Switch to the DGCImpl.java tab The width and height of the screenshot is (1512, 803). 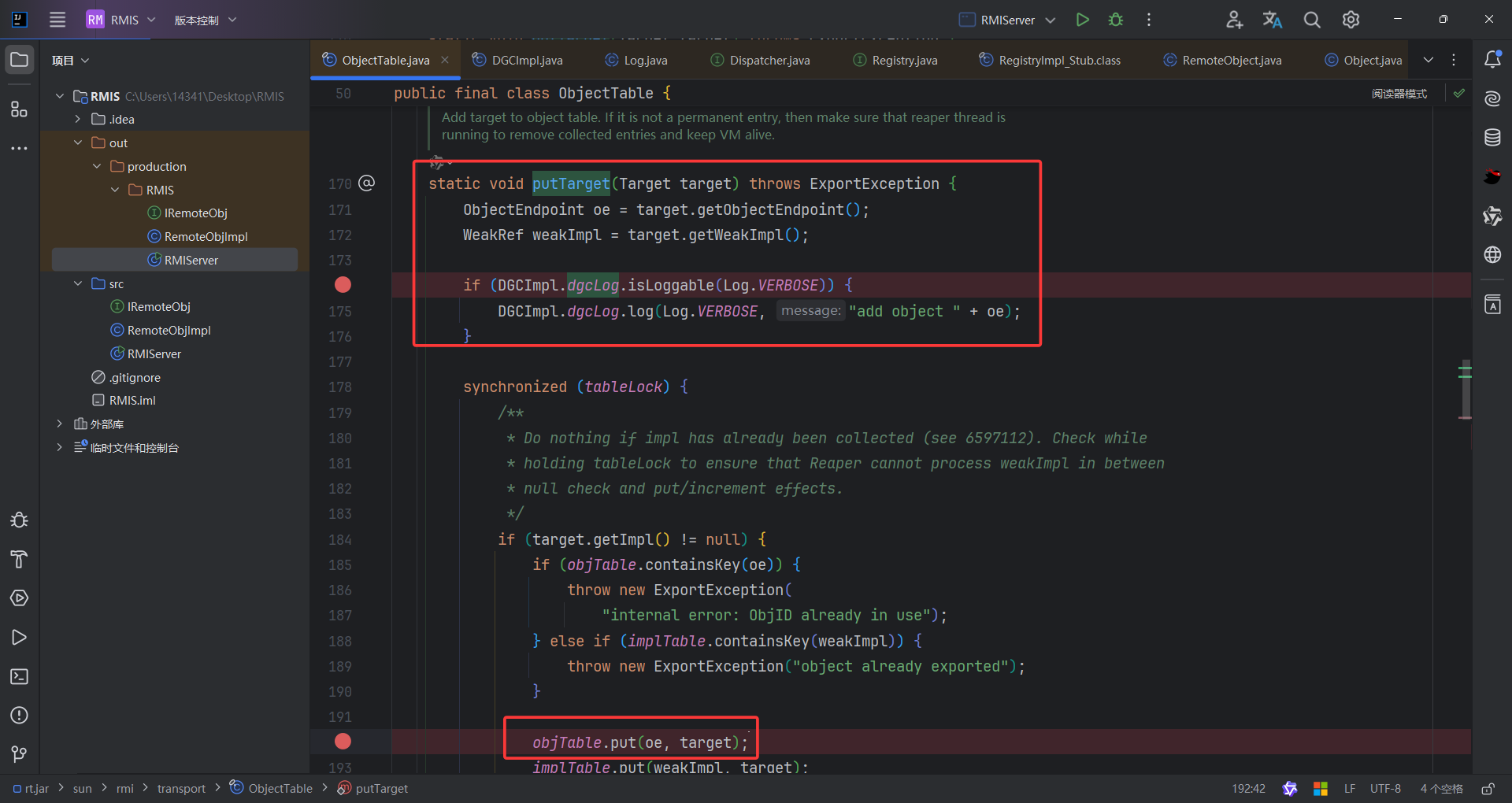(x=518, y=61)
